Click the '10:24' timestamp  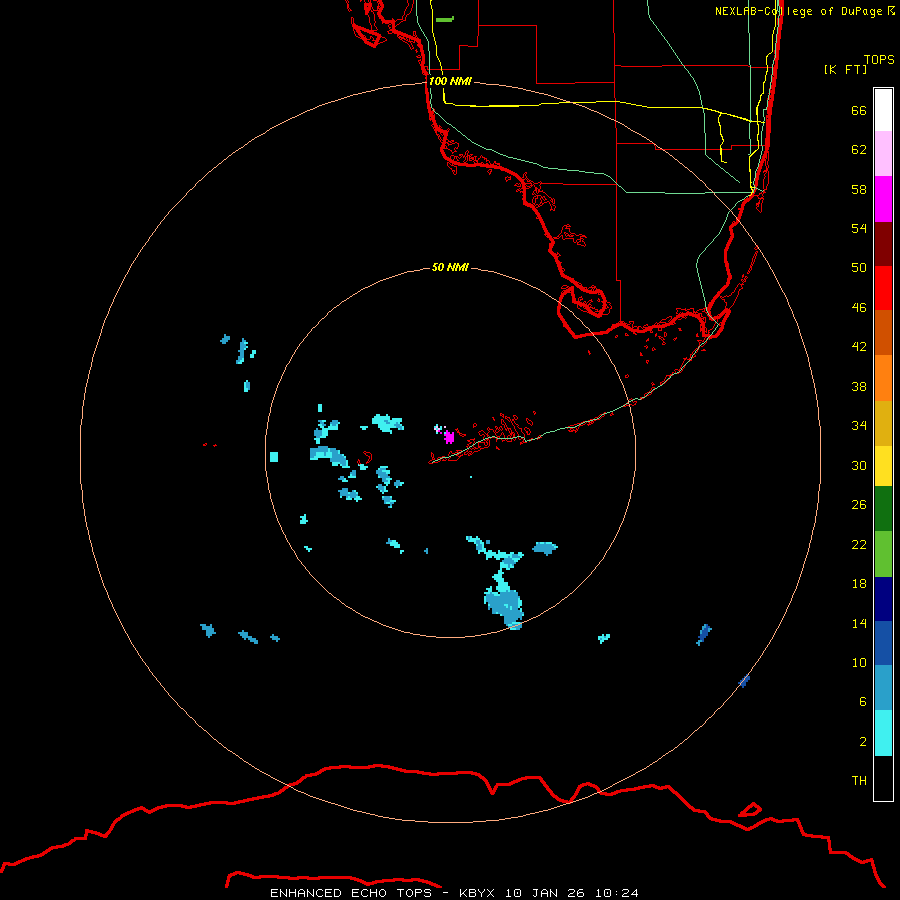(617, 893)
